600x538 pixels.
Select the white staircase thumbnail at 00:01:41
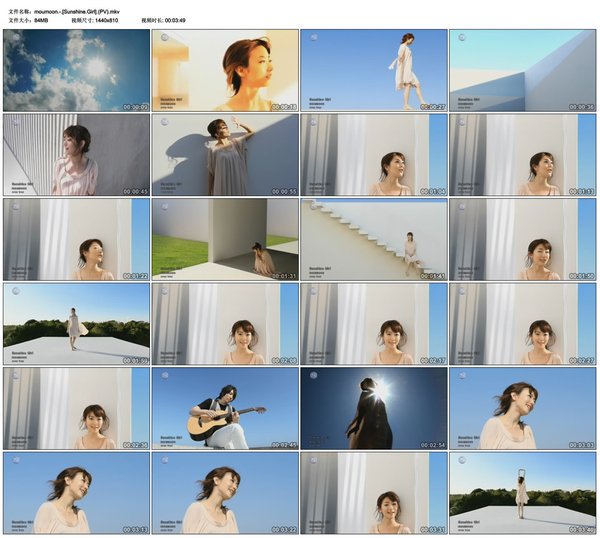click(374, 240)
